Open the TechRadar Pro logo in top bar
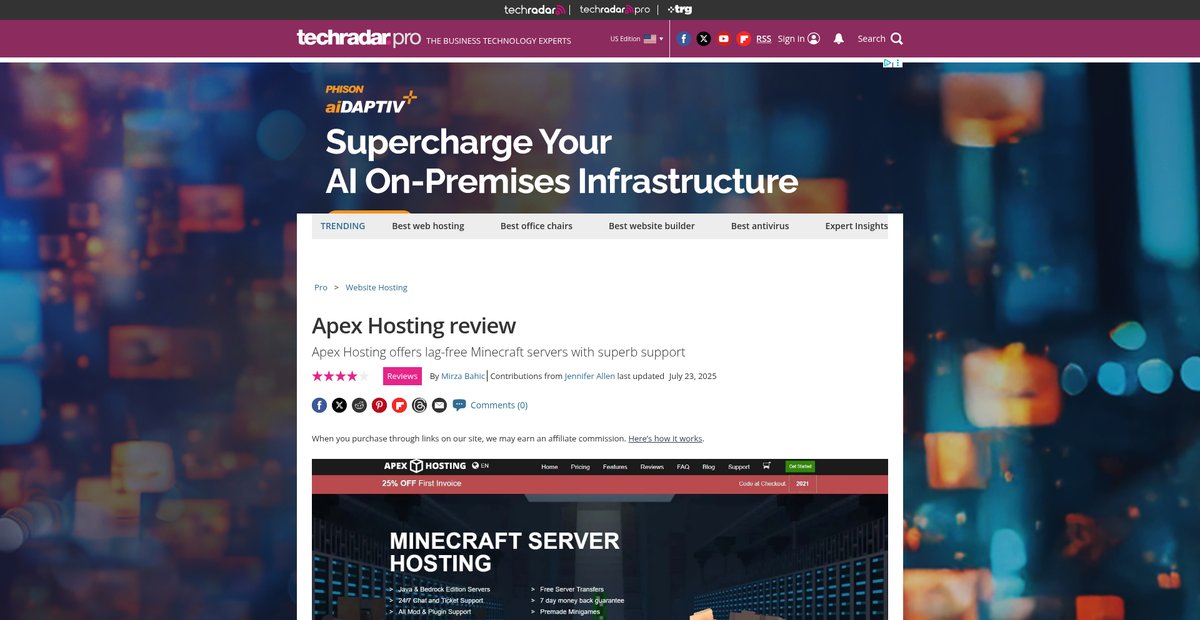 pyautogui.click(x=615, y=9)
